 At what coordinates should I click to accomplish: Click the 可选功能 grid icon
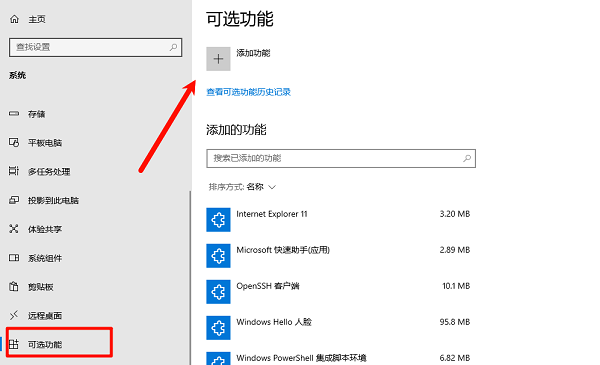click(x=14, y=344)
